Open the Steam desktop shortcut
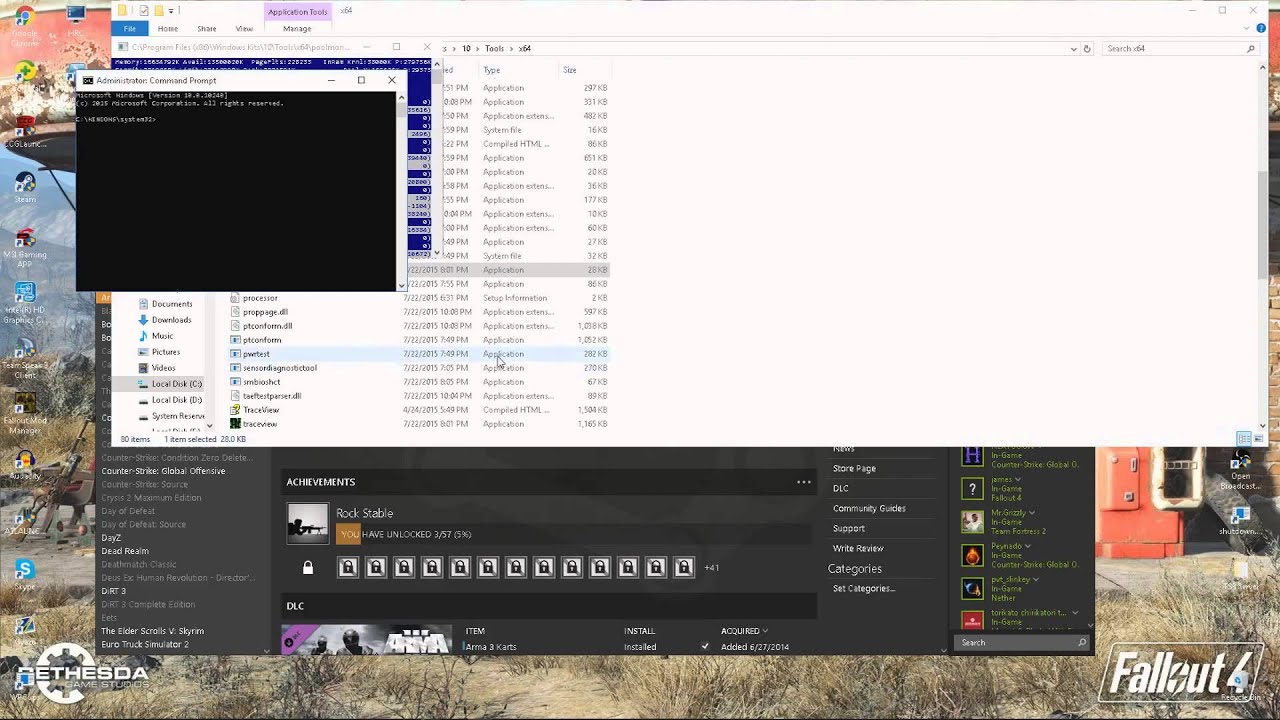Image resolution: width=1280 pixels, height=720 pixels. pyautogui.click(x=25, y=186)
